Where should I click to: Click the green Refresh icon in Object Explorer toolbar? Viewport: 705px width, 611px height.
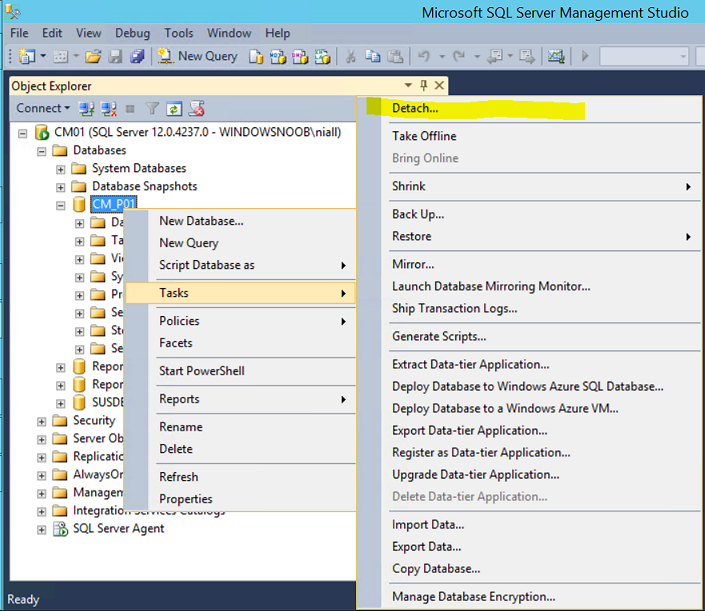point(174,109)
